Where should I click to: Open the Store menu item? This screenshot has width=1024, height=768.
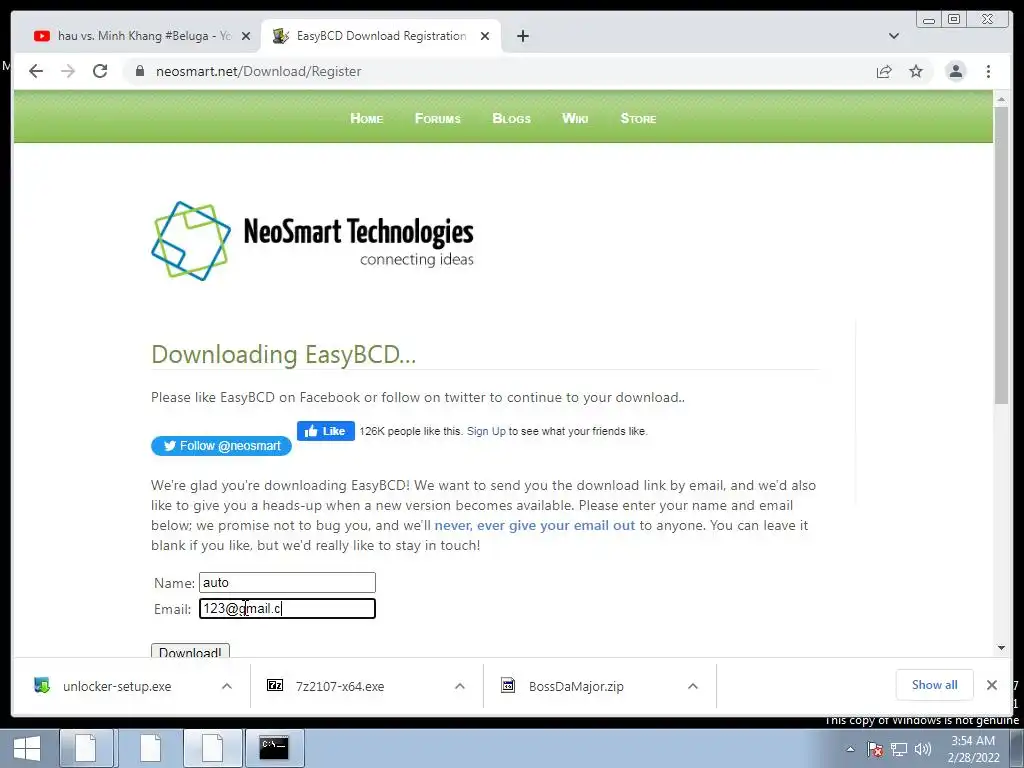(638, 118)
